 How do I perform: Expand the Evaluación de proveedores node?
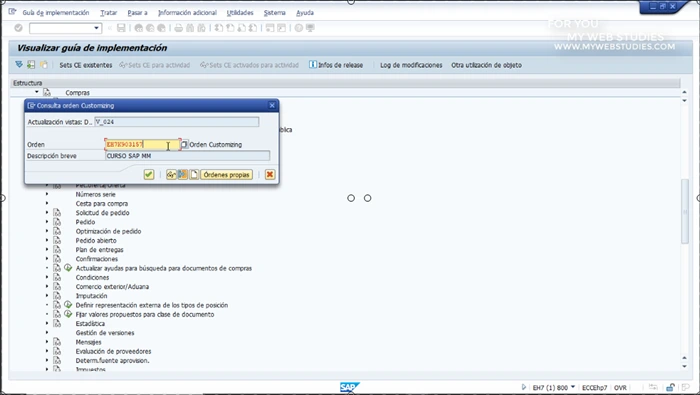click(x=47, y=351)
